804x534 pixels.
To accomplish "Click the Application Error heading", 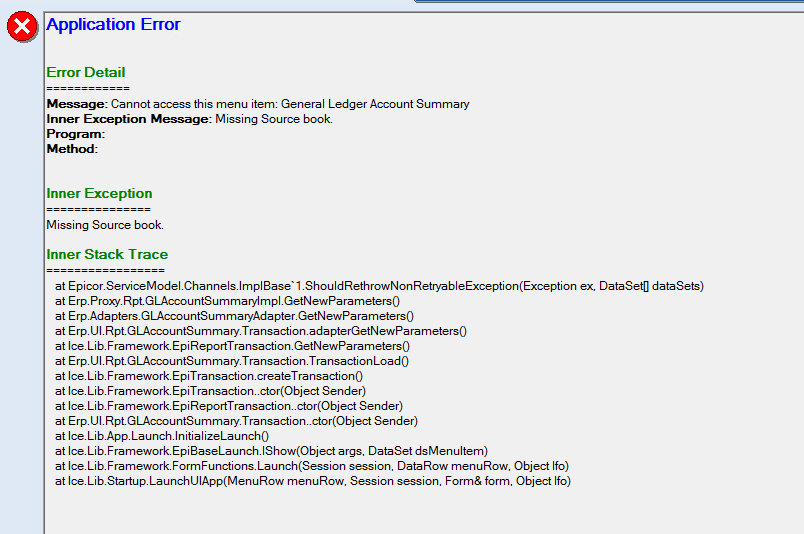I will [x=113, y=25].
